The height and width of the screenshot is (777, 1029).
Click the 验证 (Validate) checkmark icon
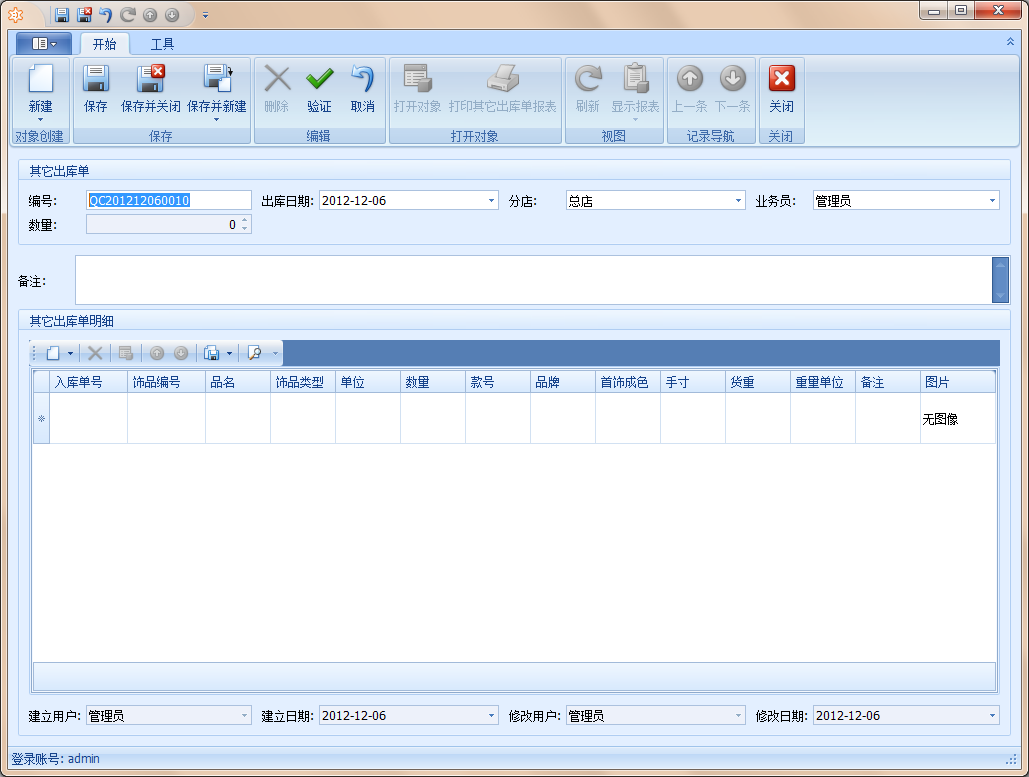[x=320, y=79]
